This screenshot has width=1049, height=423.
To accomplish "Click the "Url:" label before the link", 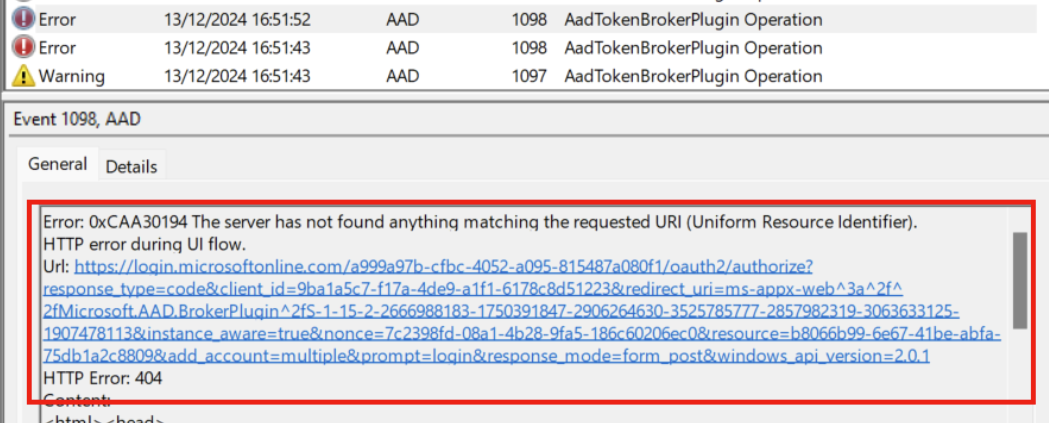I will pyautogui.click(x=56, y=267).
